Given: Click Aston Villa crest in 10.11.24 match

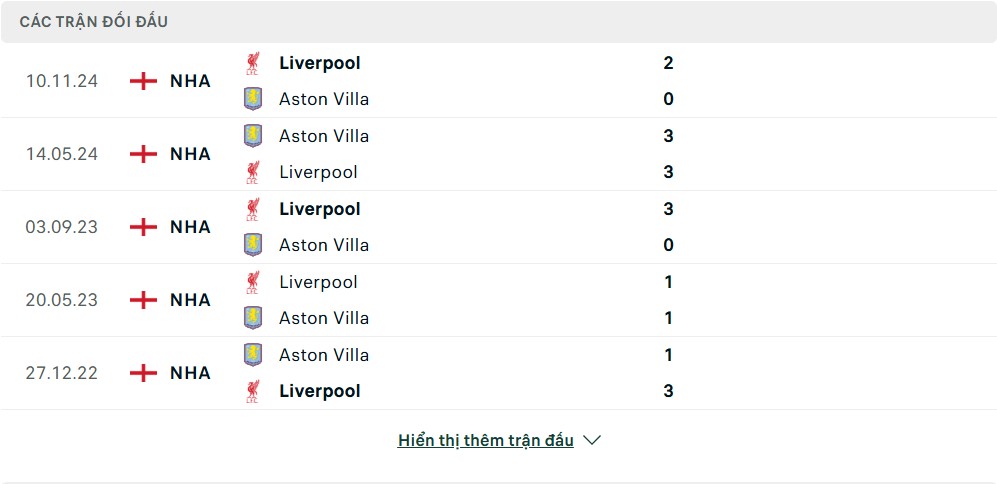Looking at the screenshot, I should click(x=253, y=99).
